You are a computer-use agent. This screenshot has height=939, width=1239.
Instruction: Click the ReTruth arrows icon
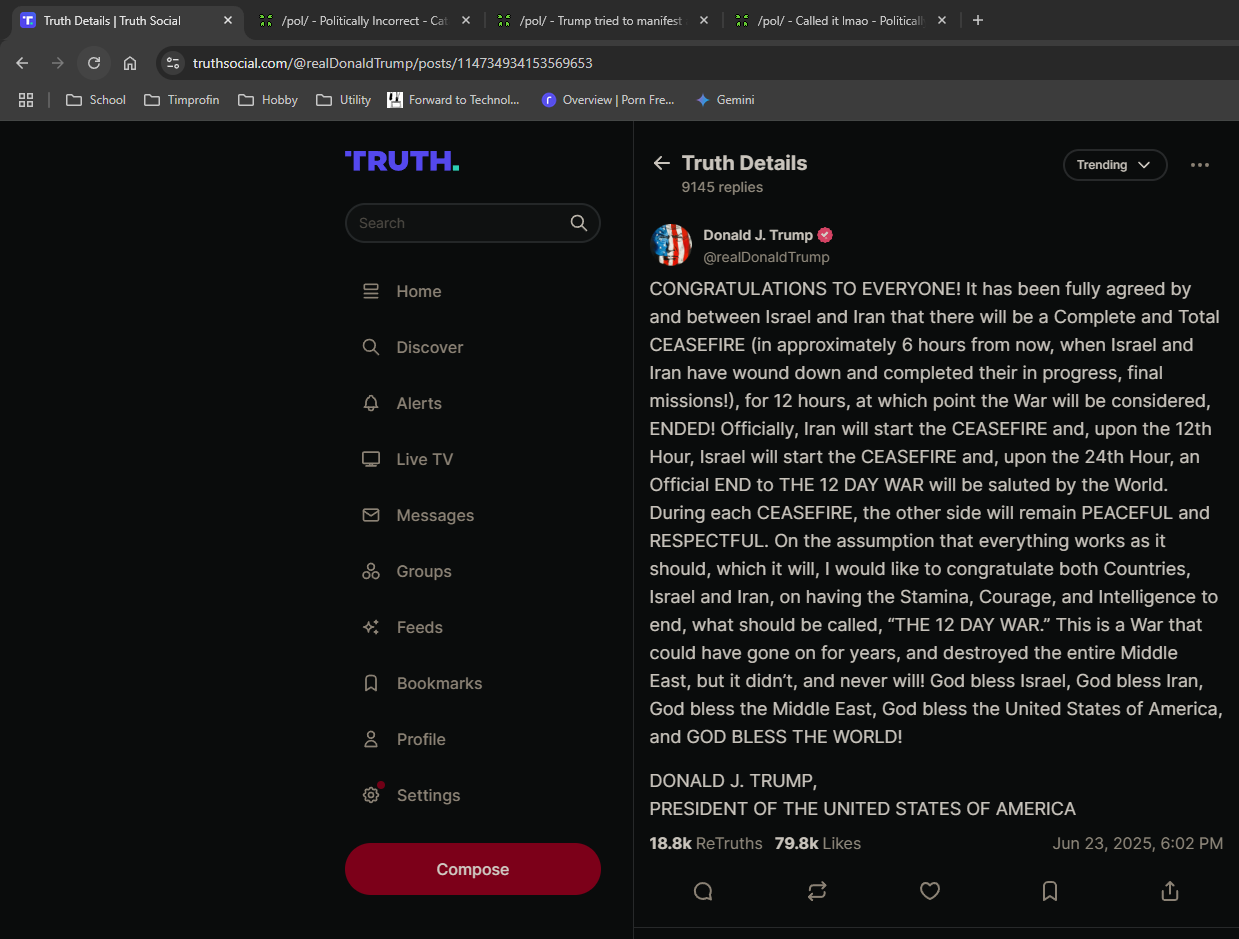tap(817, 891)
